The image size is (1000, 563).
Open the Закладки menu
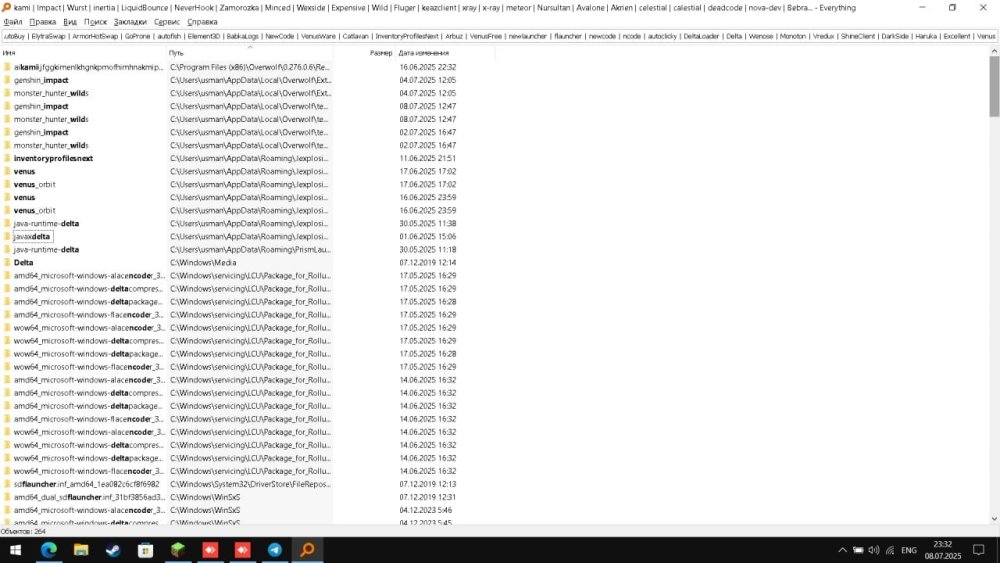coord(130,22)
